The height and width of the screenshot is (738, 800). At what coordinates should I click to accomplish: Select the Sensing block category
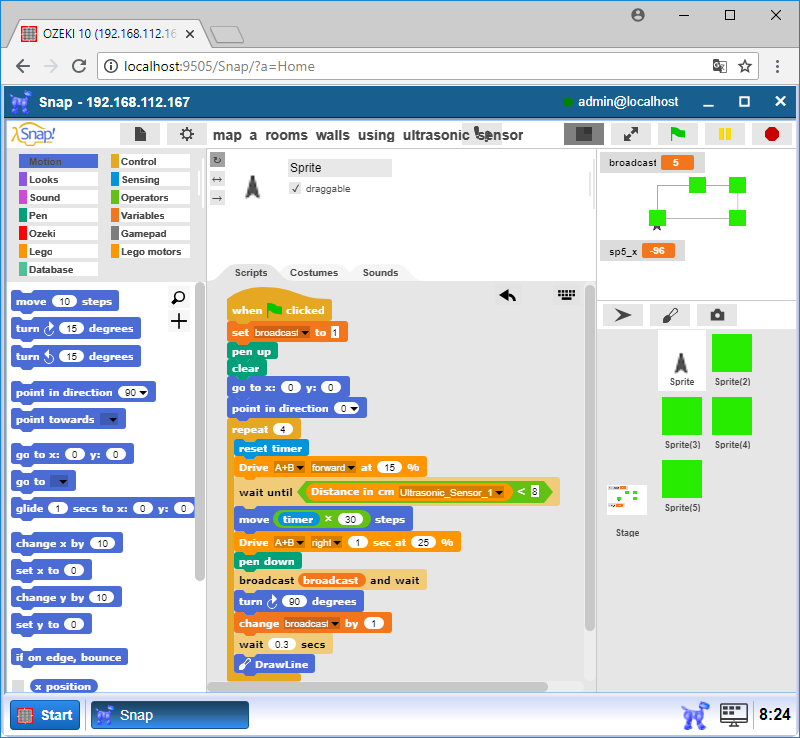[150, 179]
